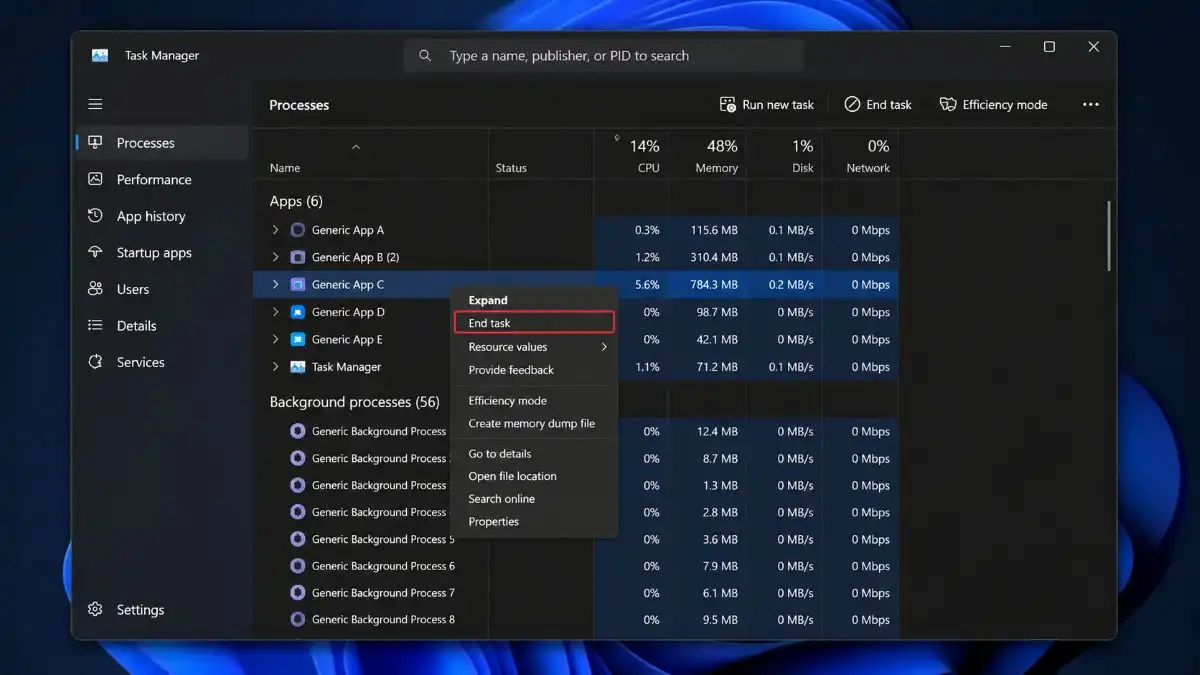This screenshot has height=675, width=1200.
Task: Click the 784.3 MB memory value
Action: 714,285
